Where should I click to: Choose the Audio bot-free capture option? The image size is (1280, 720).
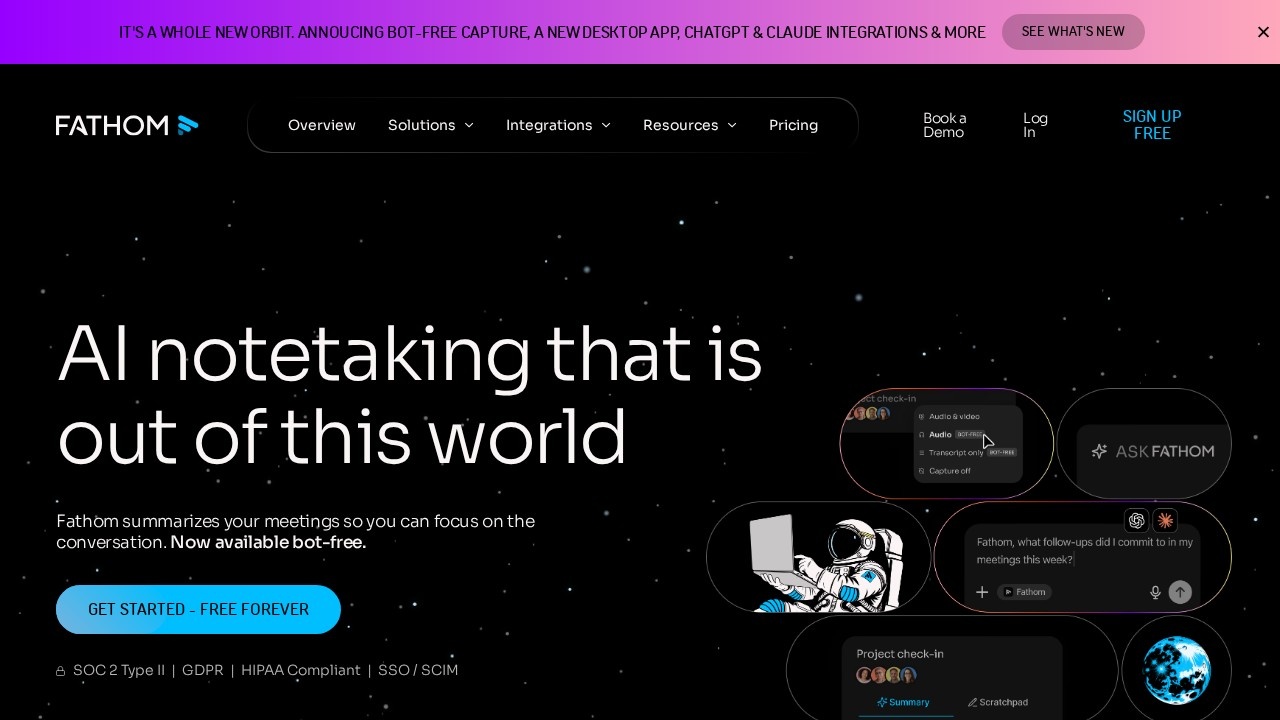(x=951, y=434)
